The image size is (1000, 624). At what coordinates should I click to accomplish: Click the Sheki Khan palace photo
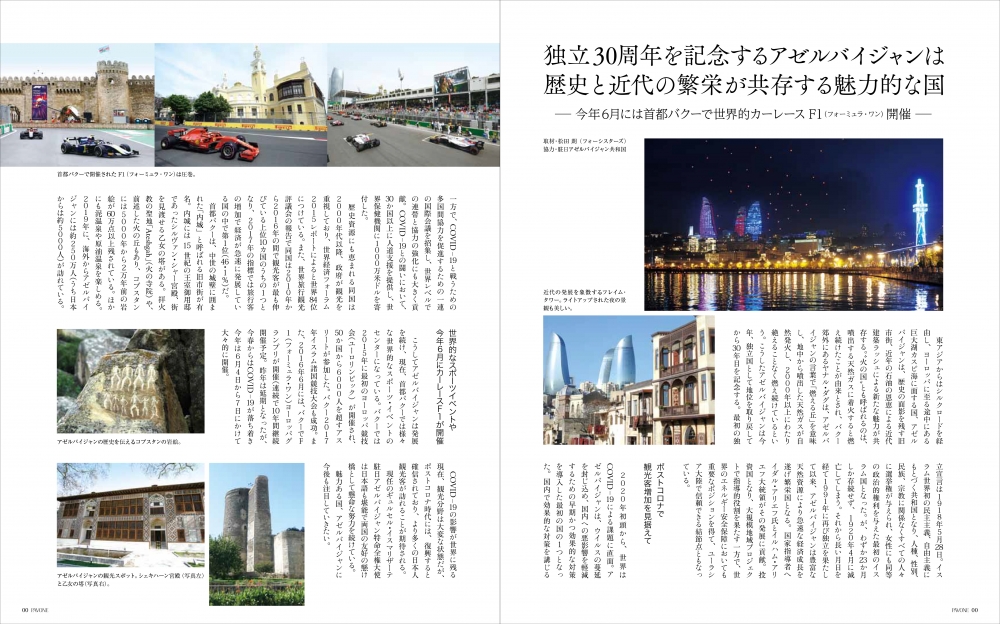click(131, 517)
